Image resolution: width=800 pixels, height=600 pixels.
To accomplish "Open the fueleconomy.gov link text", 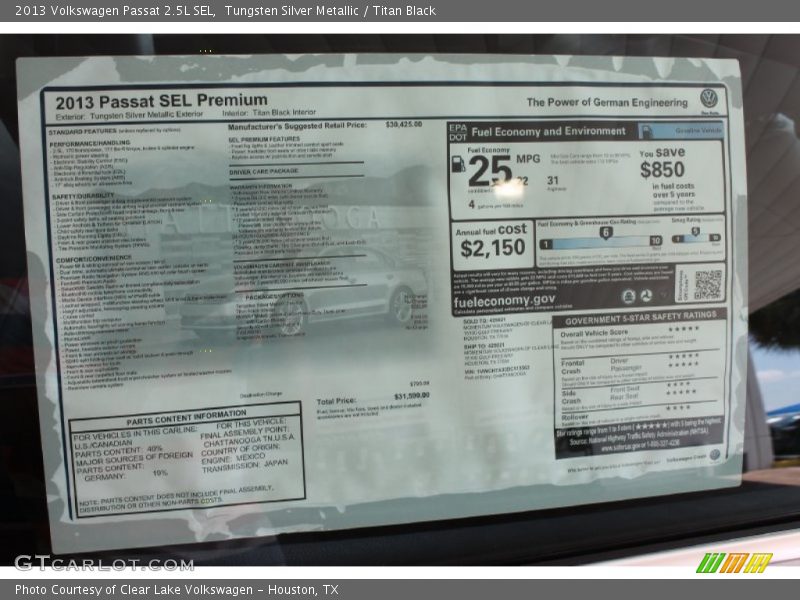I will tap(504, 300).
